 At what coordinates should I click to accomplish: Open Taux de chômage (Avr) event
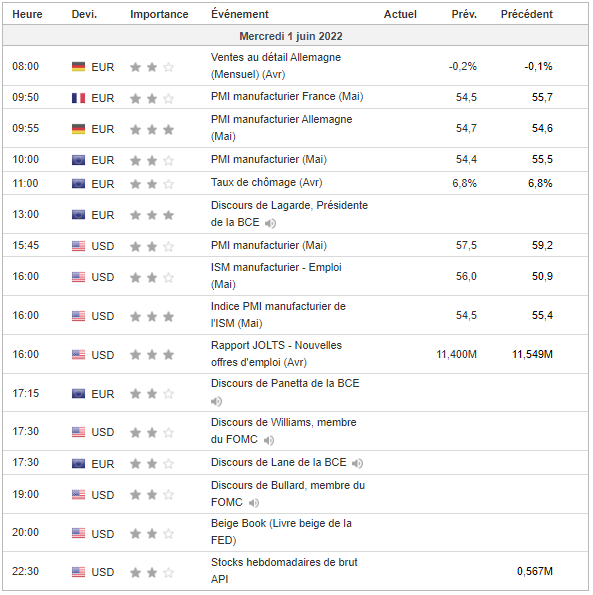coord(267,183)
